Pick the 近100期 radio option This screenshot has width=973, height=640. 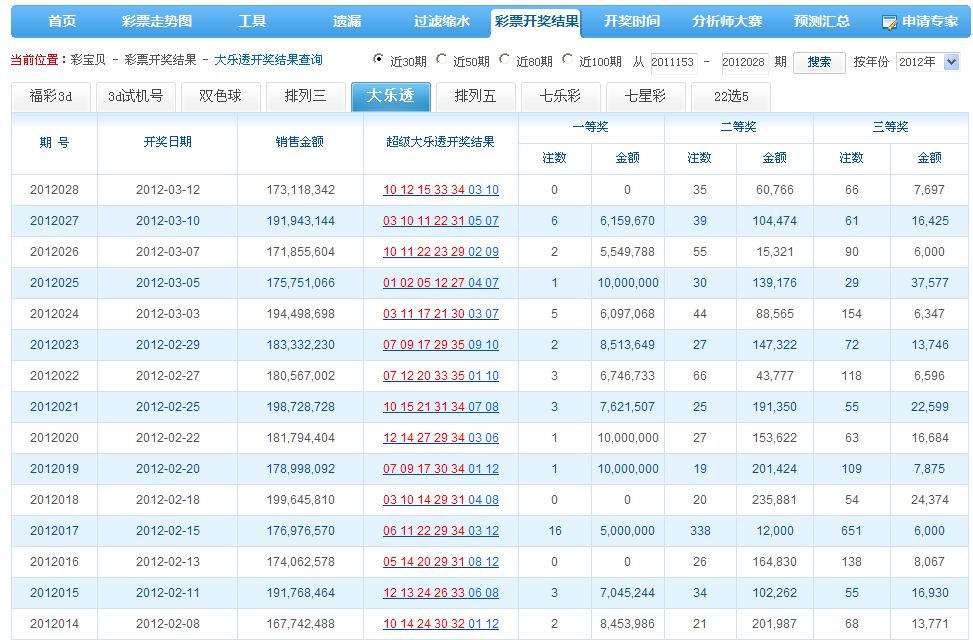point(568,59)
